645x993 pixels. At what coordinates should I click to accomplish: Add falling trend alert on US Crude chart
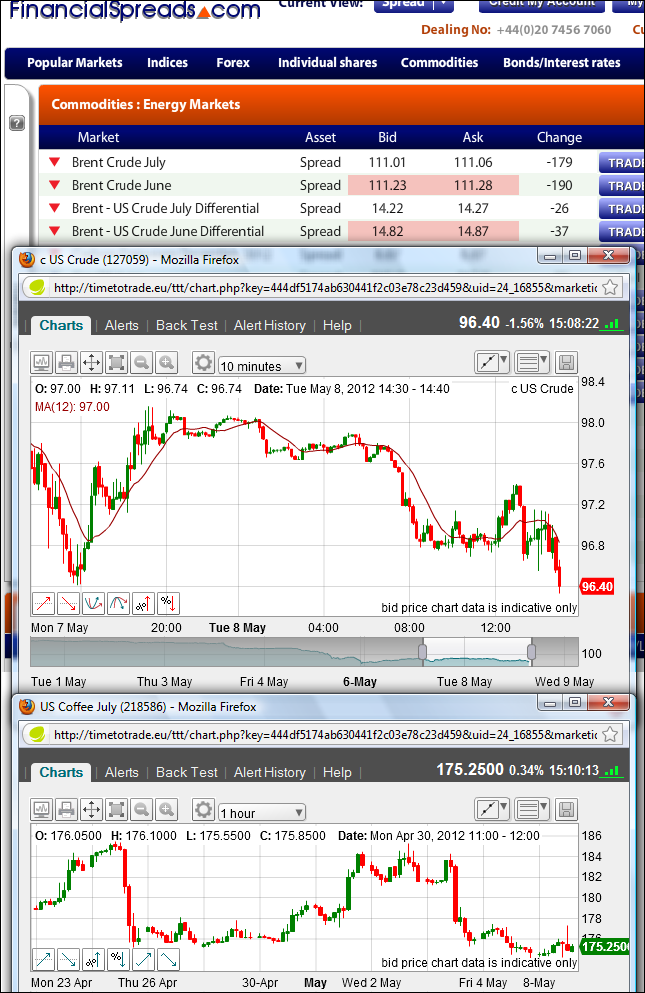[x=68, y=604]
